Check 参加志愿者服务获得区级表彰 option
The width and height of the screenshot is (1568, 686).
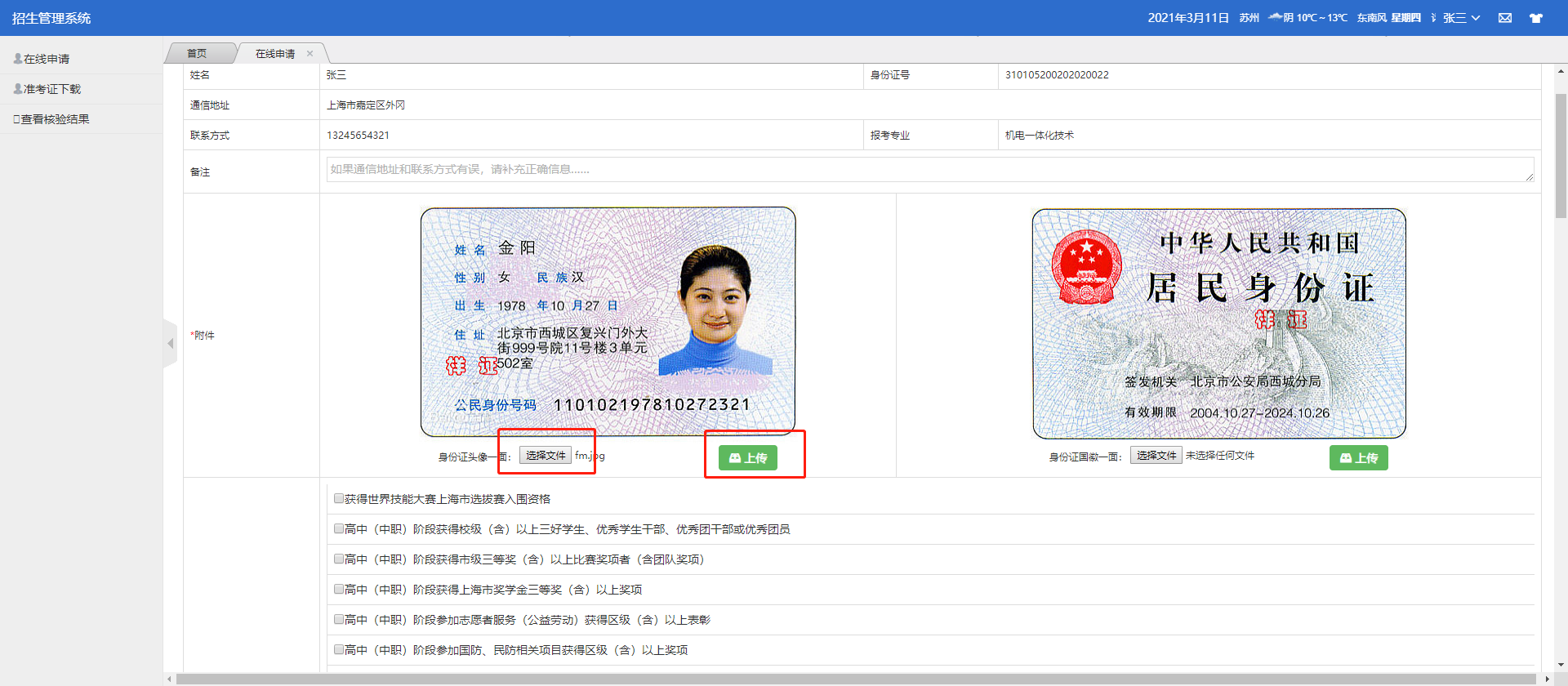click(x=339, y=619)
